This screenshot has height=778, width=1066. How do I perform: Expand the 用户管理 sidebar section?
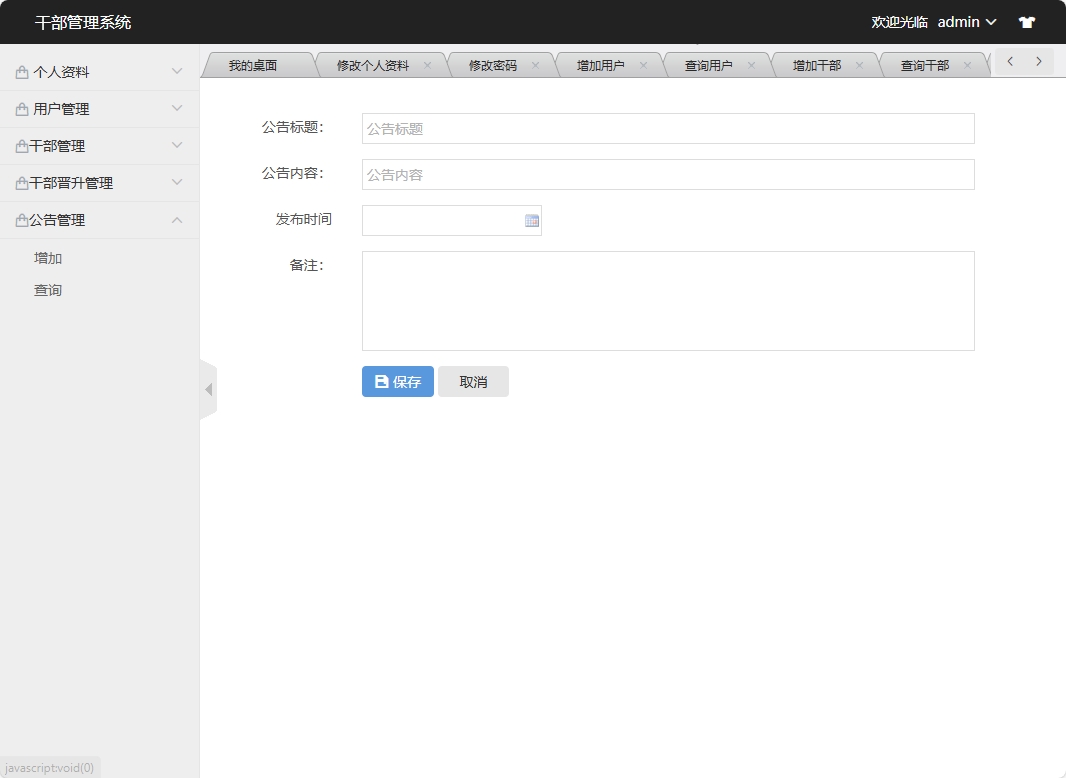point(99,109)
